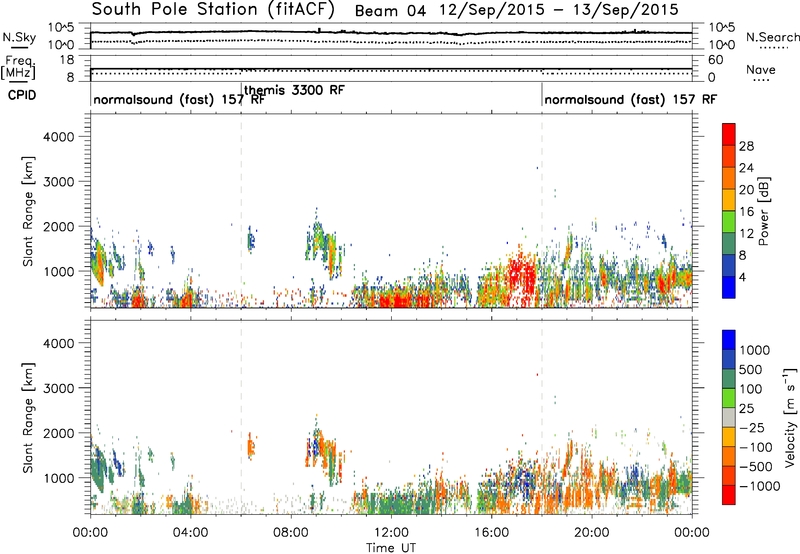Image resolution: width=800 pixels, height=554 pixels.
Task: Click the gray -25 to 25 velocity color band
Action: coord(729,417)
